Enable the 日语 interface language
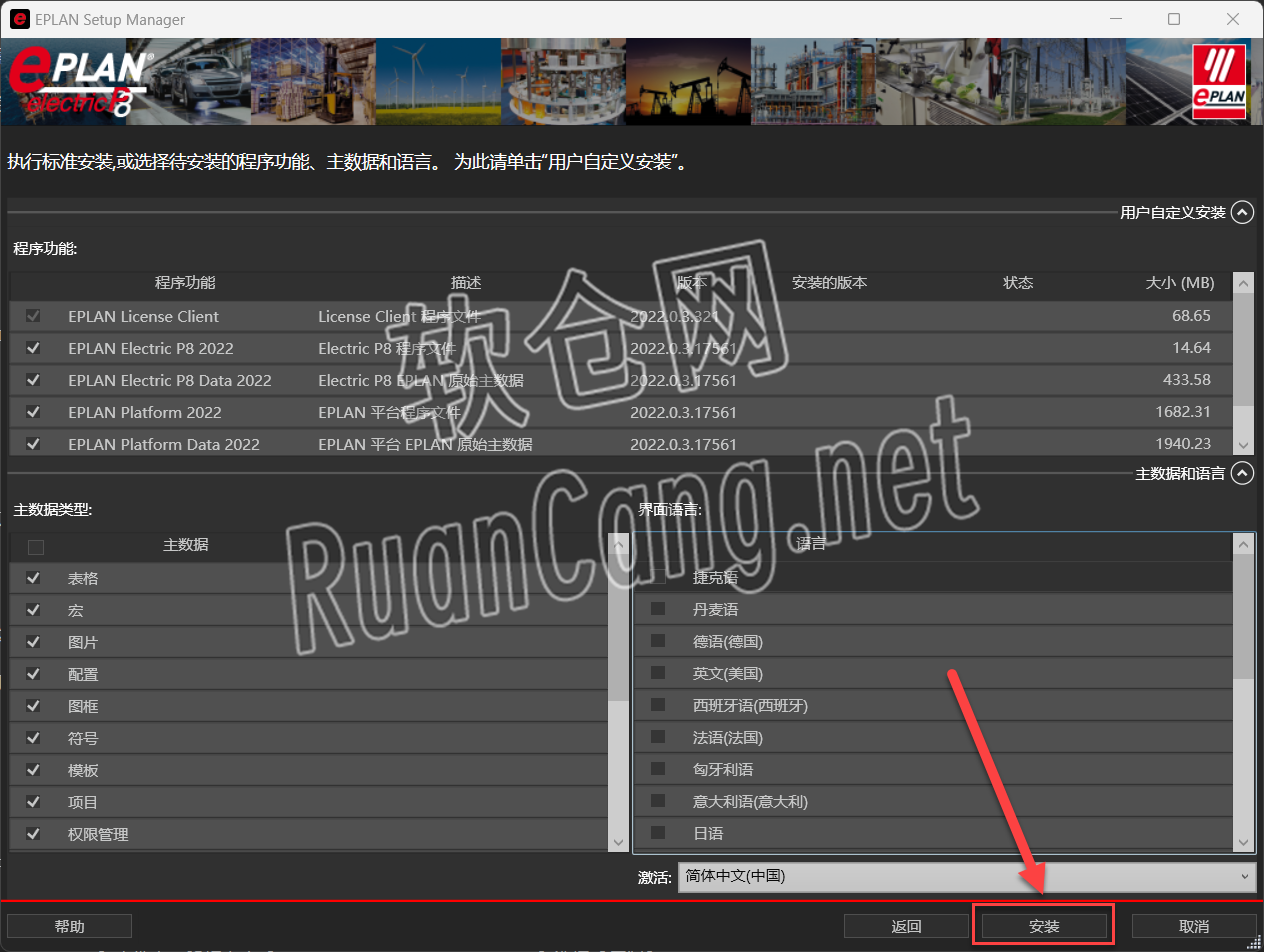Image resolution: width=1264 pixels, height=952 pixels. point(657,833)
